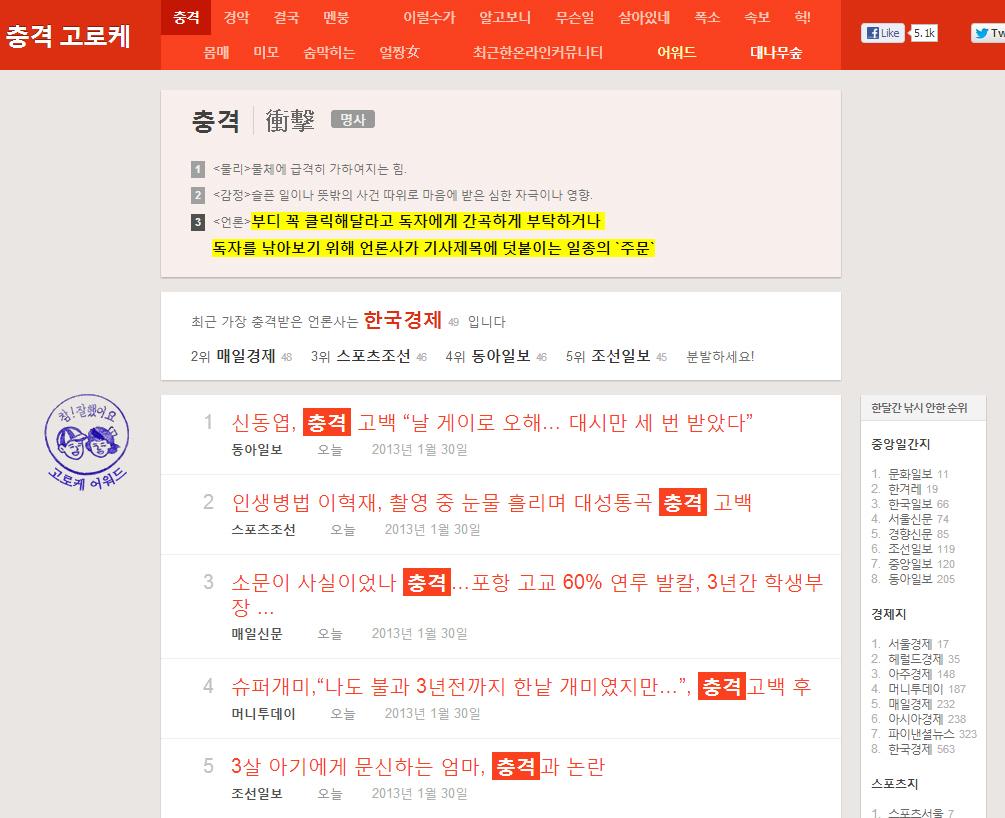Select the 충격 tab
This screenshot has width=1005, height=818.
click(186, 17)
